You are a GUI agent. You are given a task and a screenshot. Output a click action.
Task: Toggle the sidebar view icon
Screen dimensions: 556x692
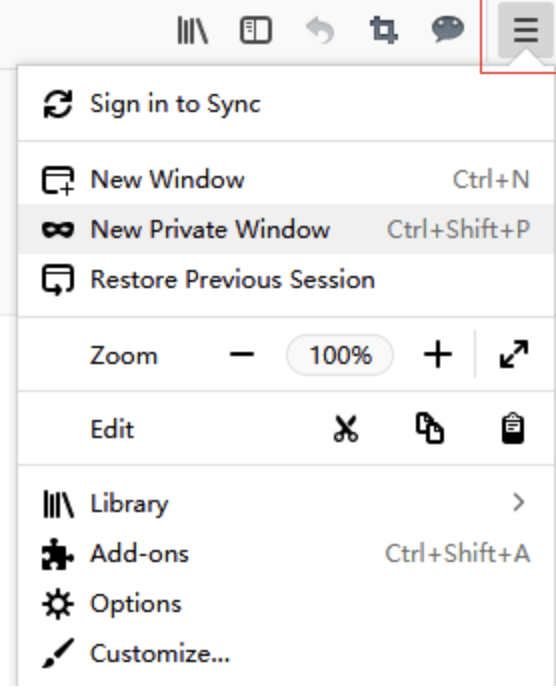(256, 30)
